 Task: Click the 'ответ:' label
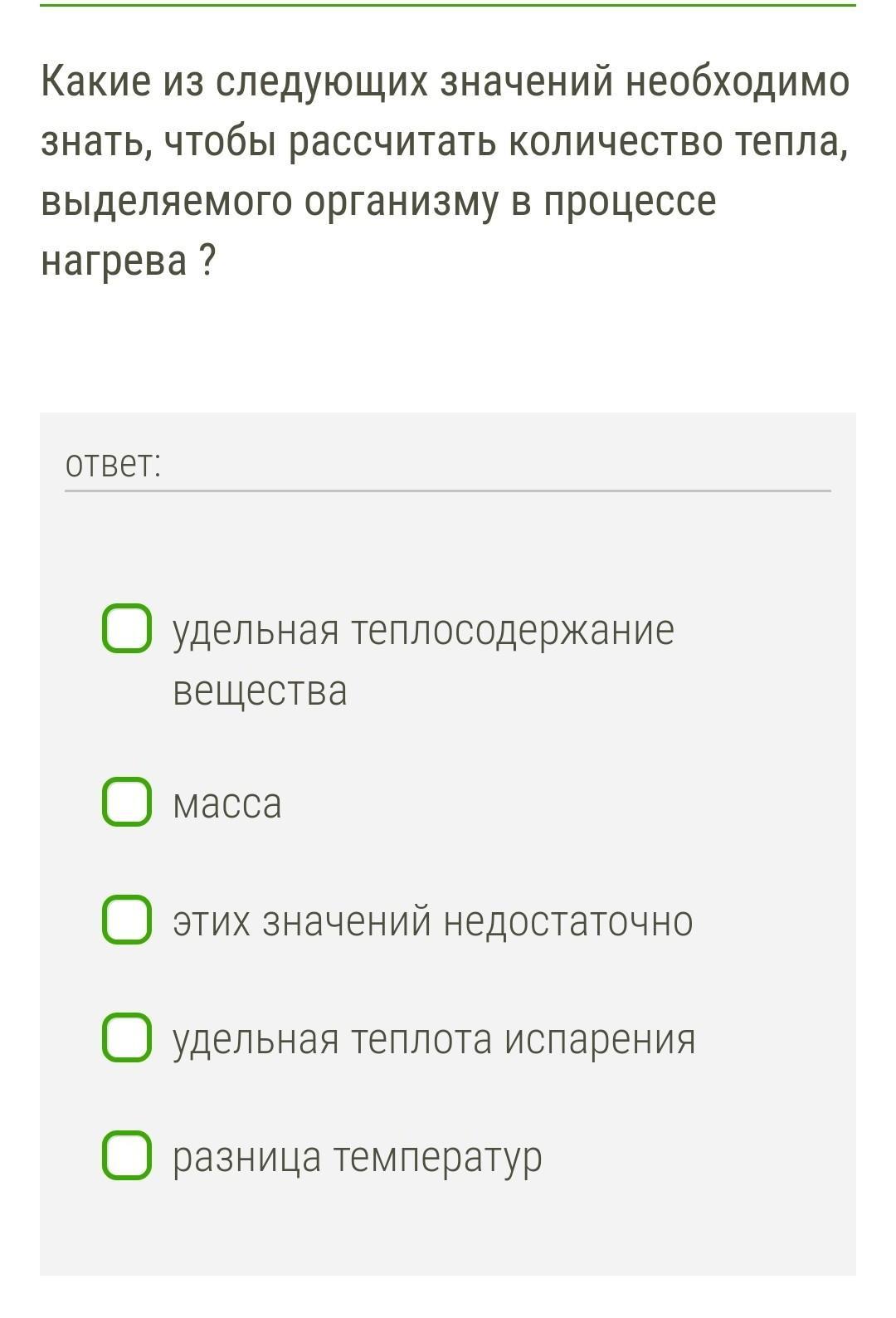(x=113, y=465)
